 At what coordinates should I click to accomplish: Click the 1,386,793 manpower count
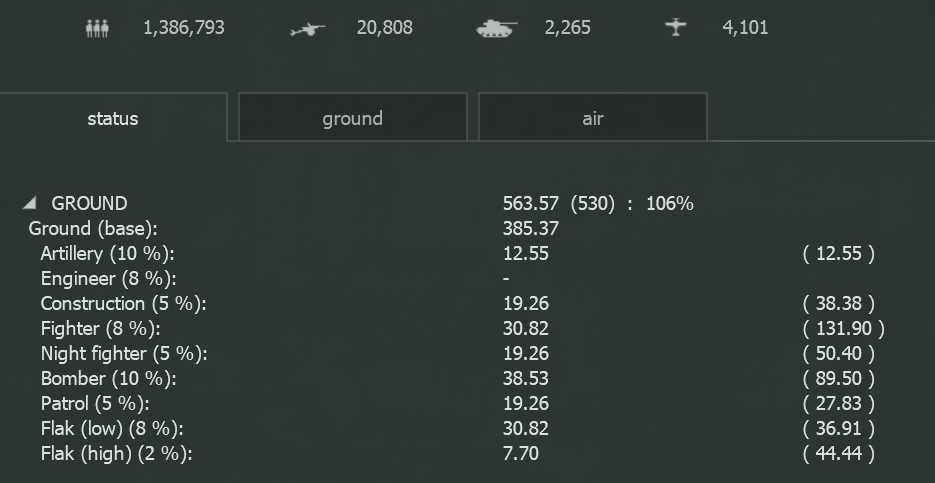(x=184, y=28)
